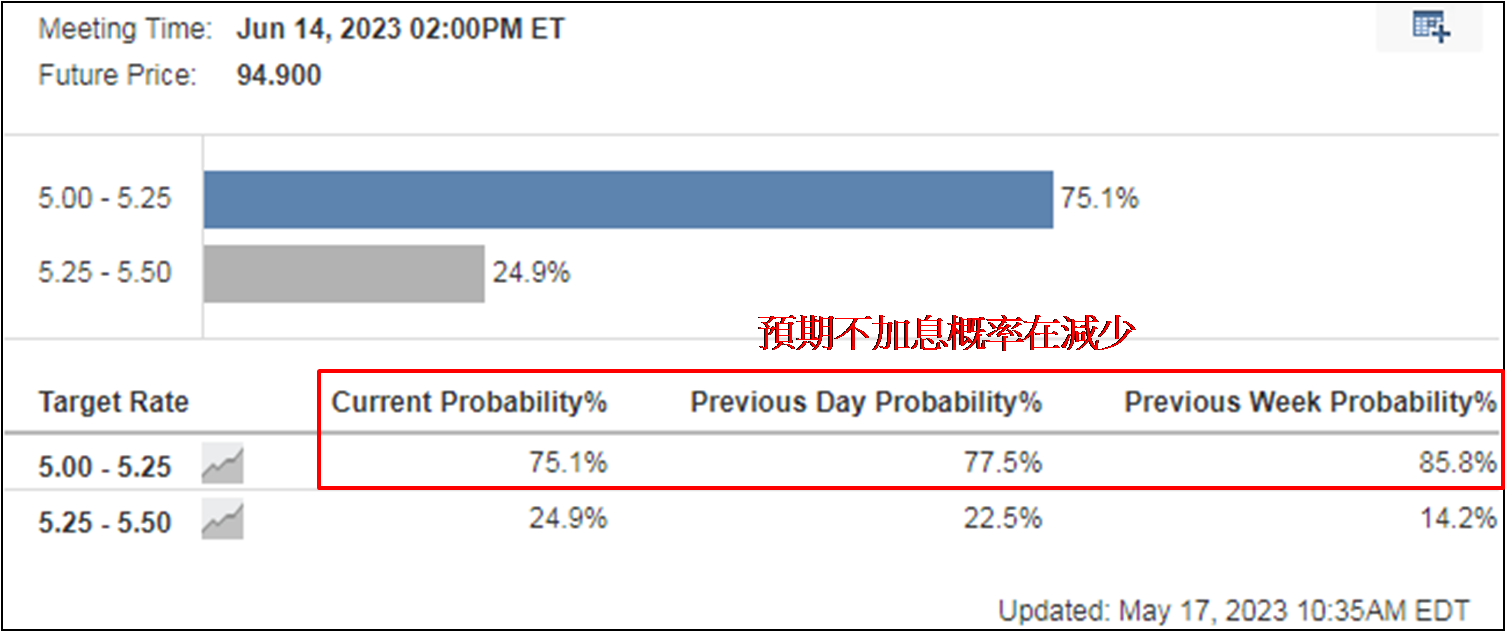Screen dimensions: 1506x632
Task: Select the Previous Week Probability% header
Action: 1310,403
